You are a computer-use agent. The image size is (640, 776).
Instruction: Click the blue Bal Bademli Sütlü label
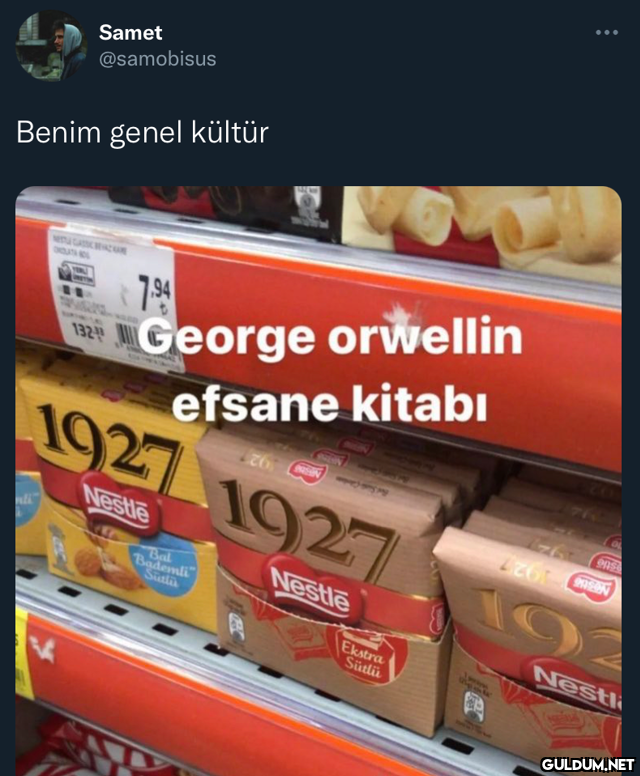[163, 564]
